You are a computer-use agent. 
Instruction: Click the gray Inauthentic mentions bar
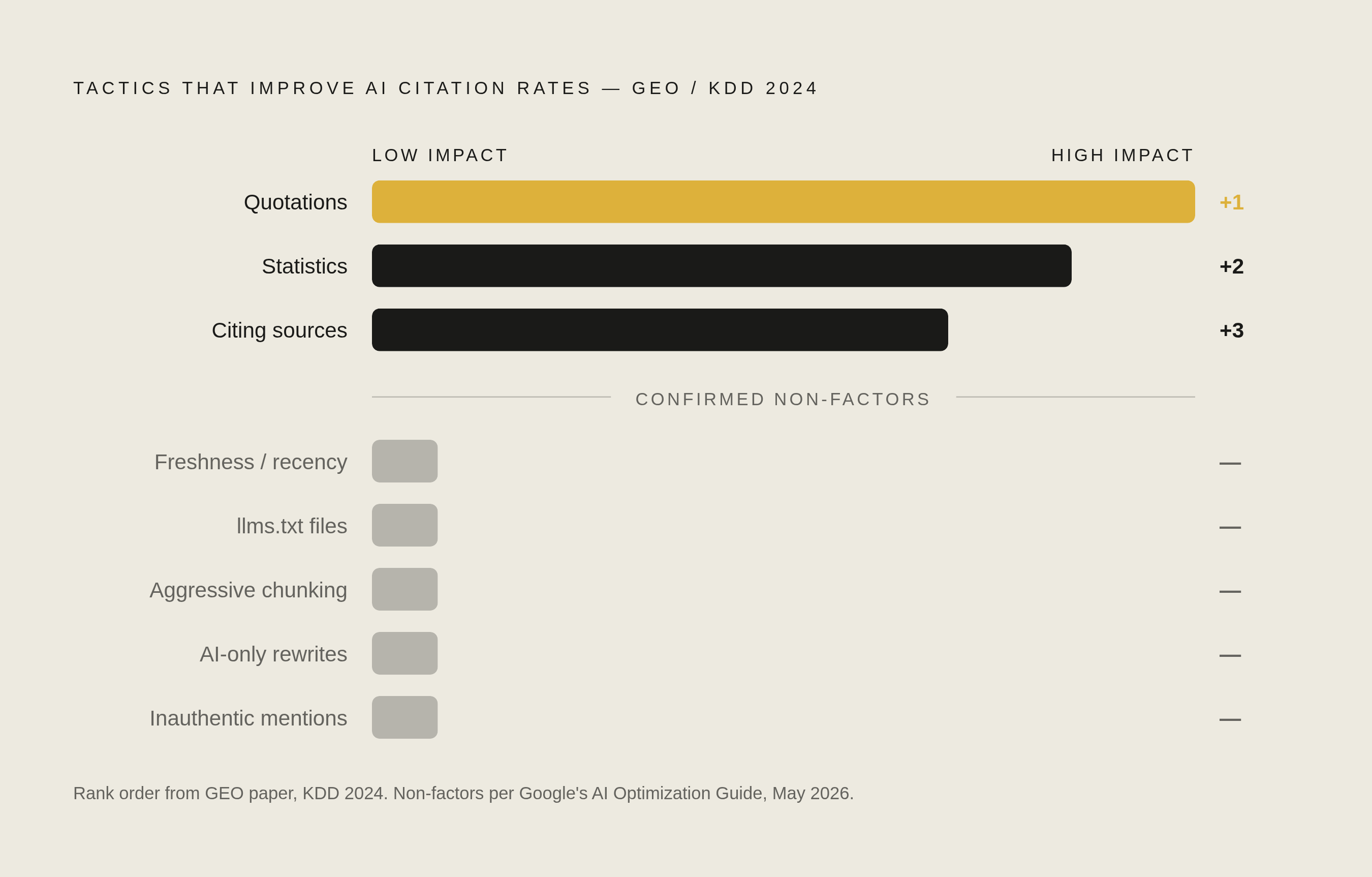coord(404,717)
